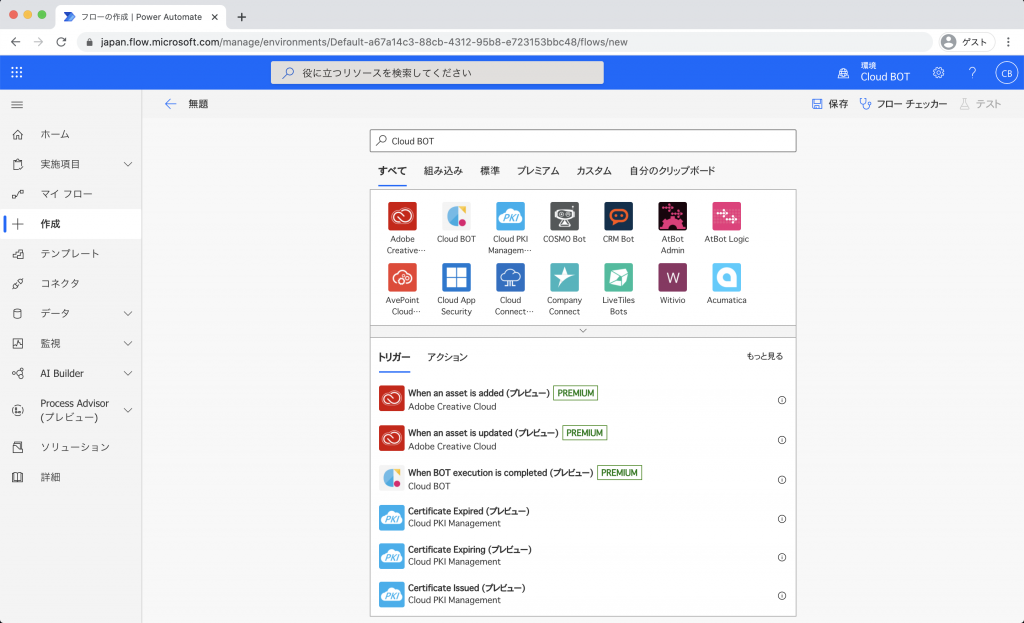The width and height of the screenshot is (1024, 623).
Task: Open テンプレート in the sidebar
Action: (x=71, y=254)
